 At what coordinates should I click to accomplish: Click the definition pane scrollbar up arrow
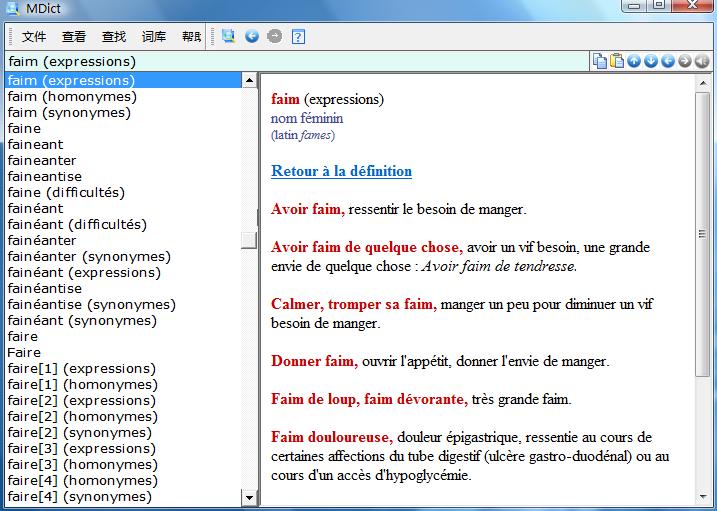pos(703,80)
